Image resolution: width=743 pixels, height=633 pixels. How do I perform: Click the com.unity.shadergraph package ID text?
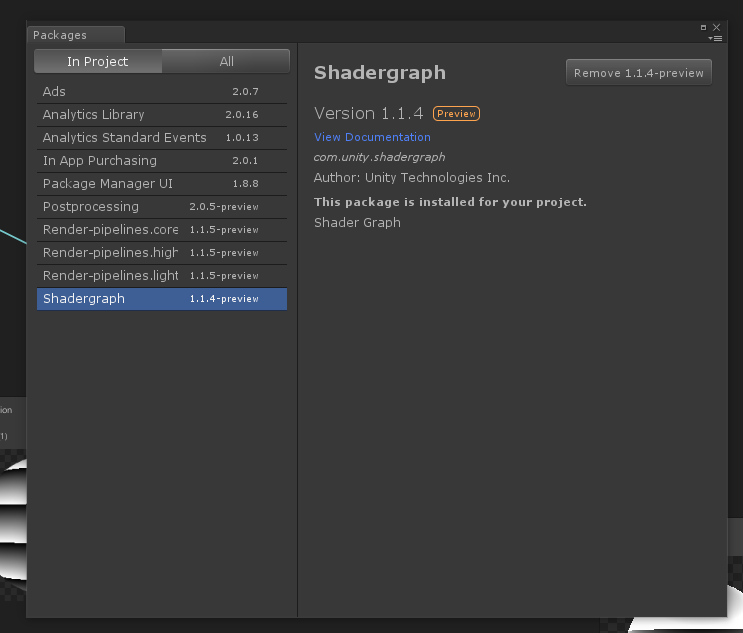[x=379, y=157]
